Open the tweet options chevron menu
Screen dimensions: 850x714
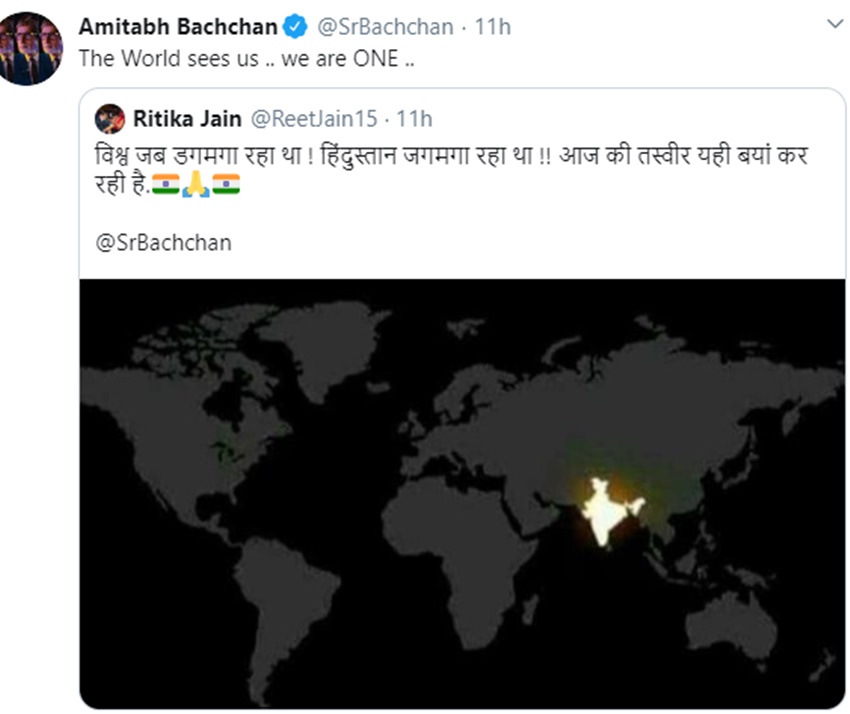(x=834, y=26)
